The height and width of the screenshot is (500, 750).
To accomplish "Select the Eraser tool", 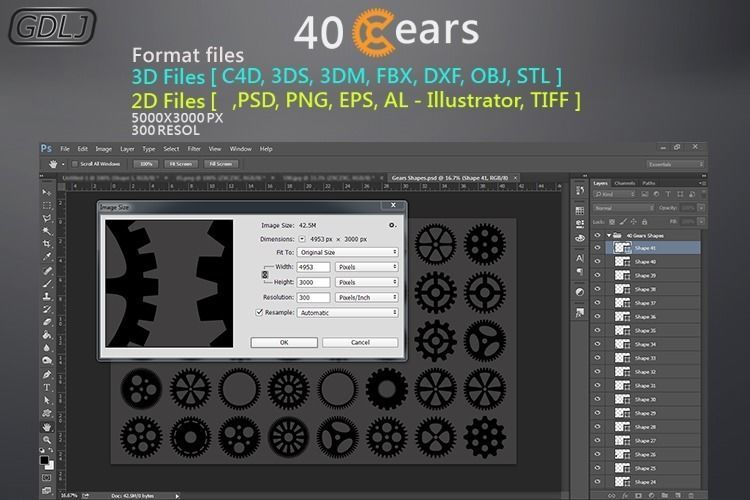I will pyautogui.click(x=47, y=322).
